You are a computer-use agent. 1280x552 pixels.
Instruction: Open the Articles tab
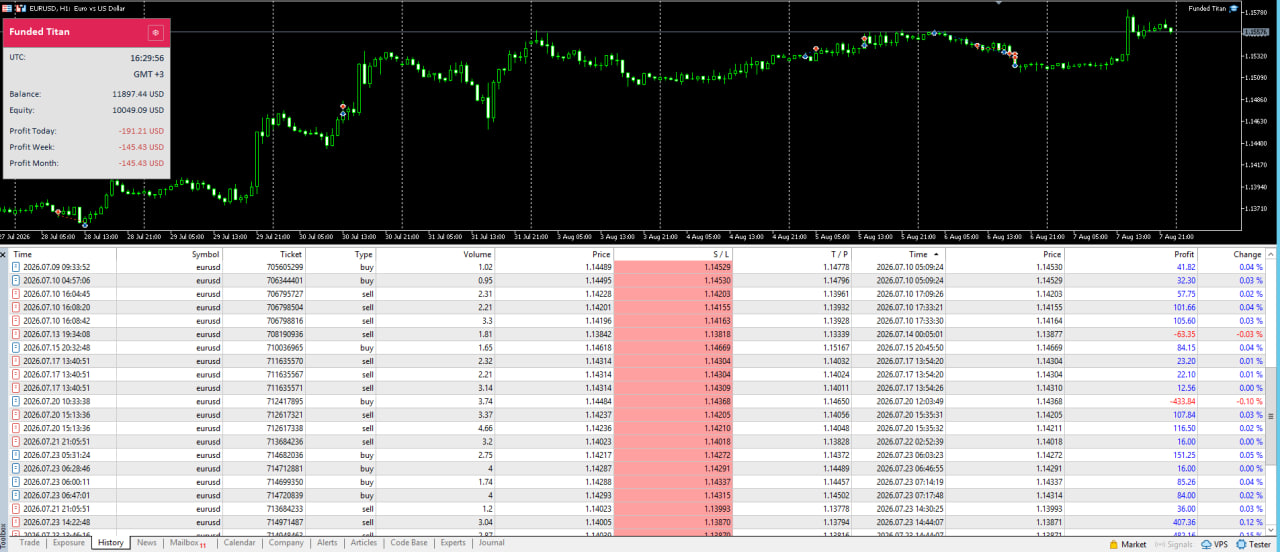click(364, 543)
